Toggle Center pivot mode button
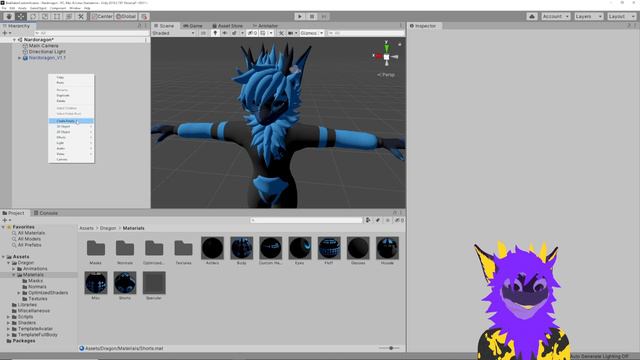Screen dimensions: 640x360 (x=102, y=16)
